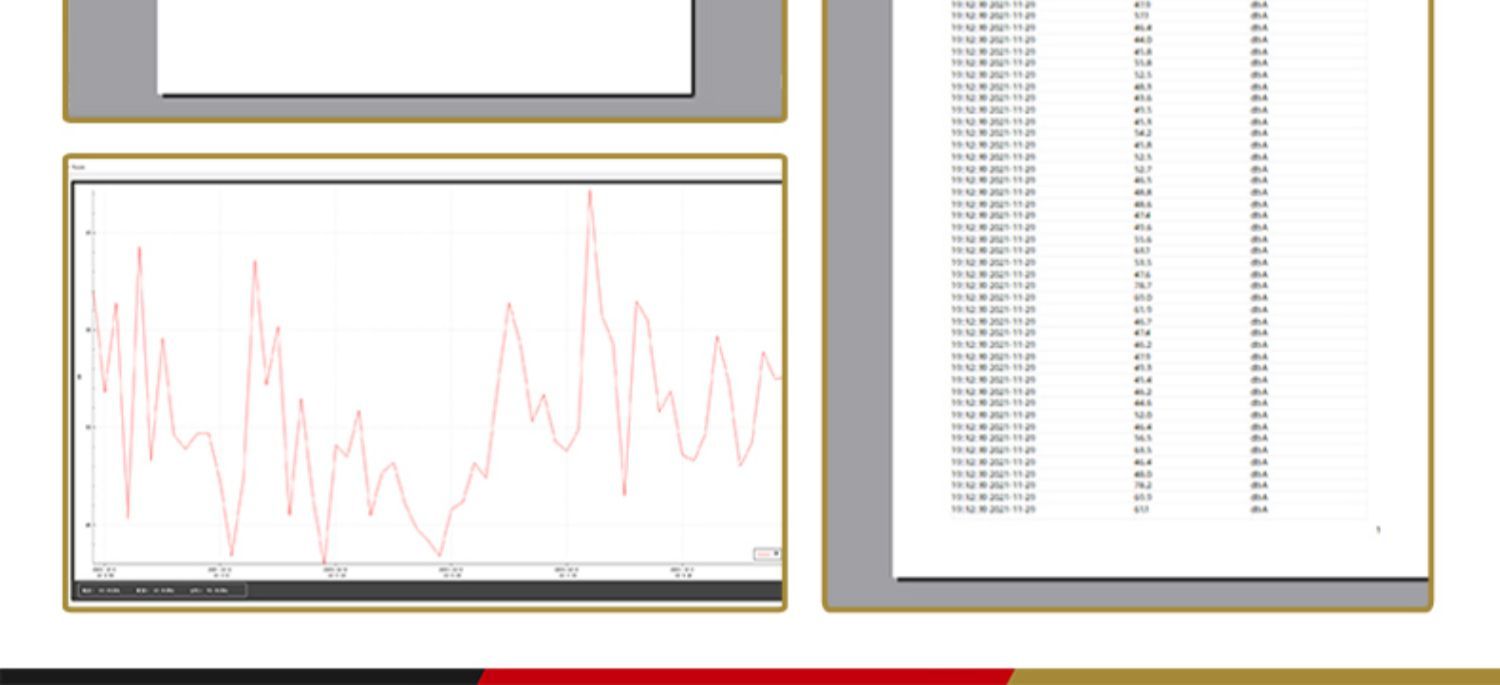Select the third reading in the chart status bar
Image resolution: width=1500 pixels, height=685 pixels.
click(x=210, y=590)
